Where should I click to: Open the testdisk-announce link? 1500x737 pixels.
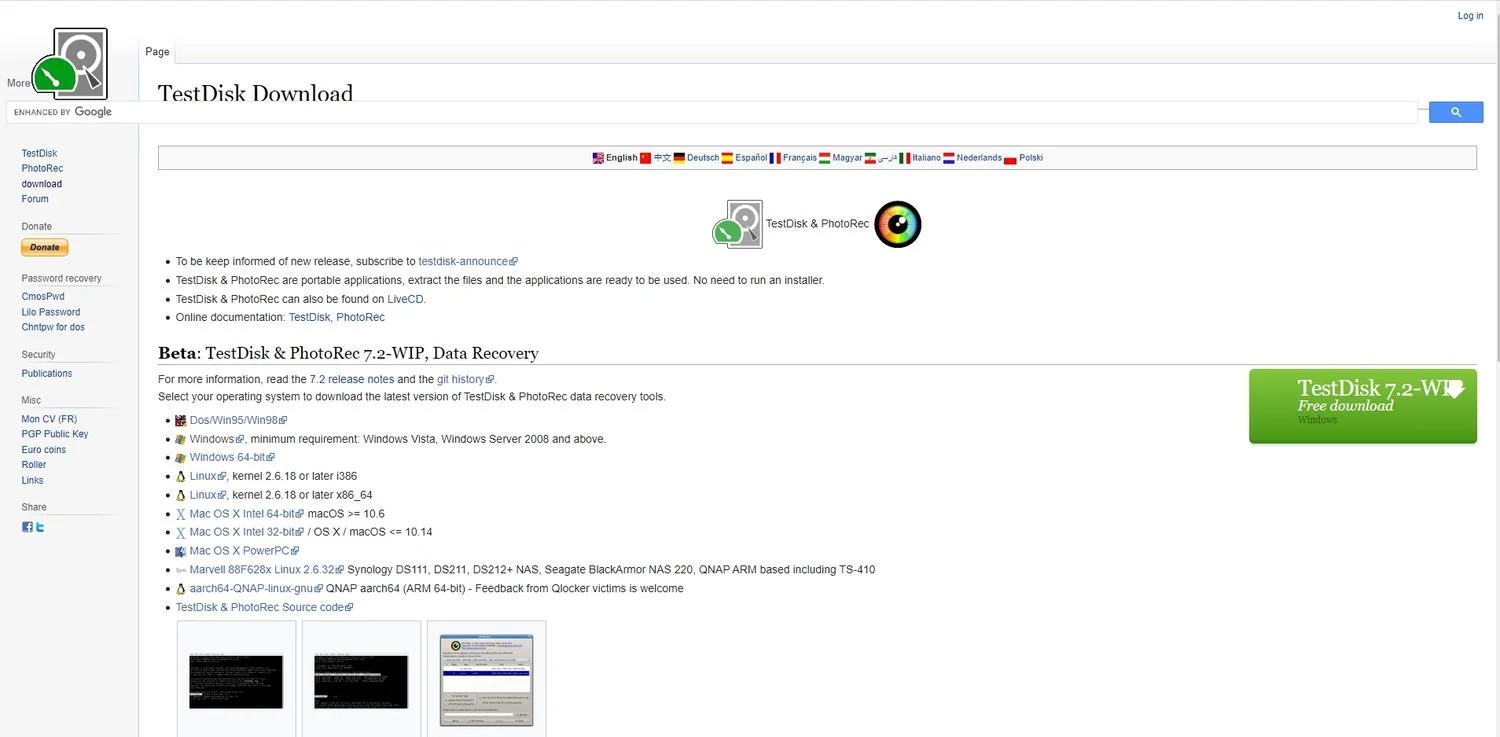[x=468, y=261]
